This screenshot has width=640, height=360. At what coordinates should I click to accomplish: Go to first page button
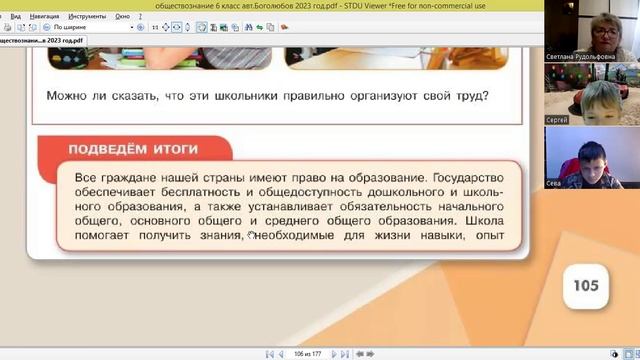[x=270, y=354]
